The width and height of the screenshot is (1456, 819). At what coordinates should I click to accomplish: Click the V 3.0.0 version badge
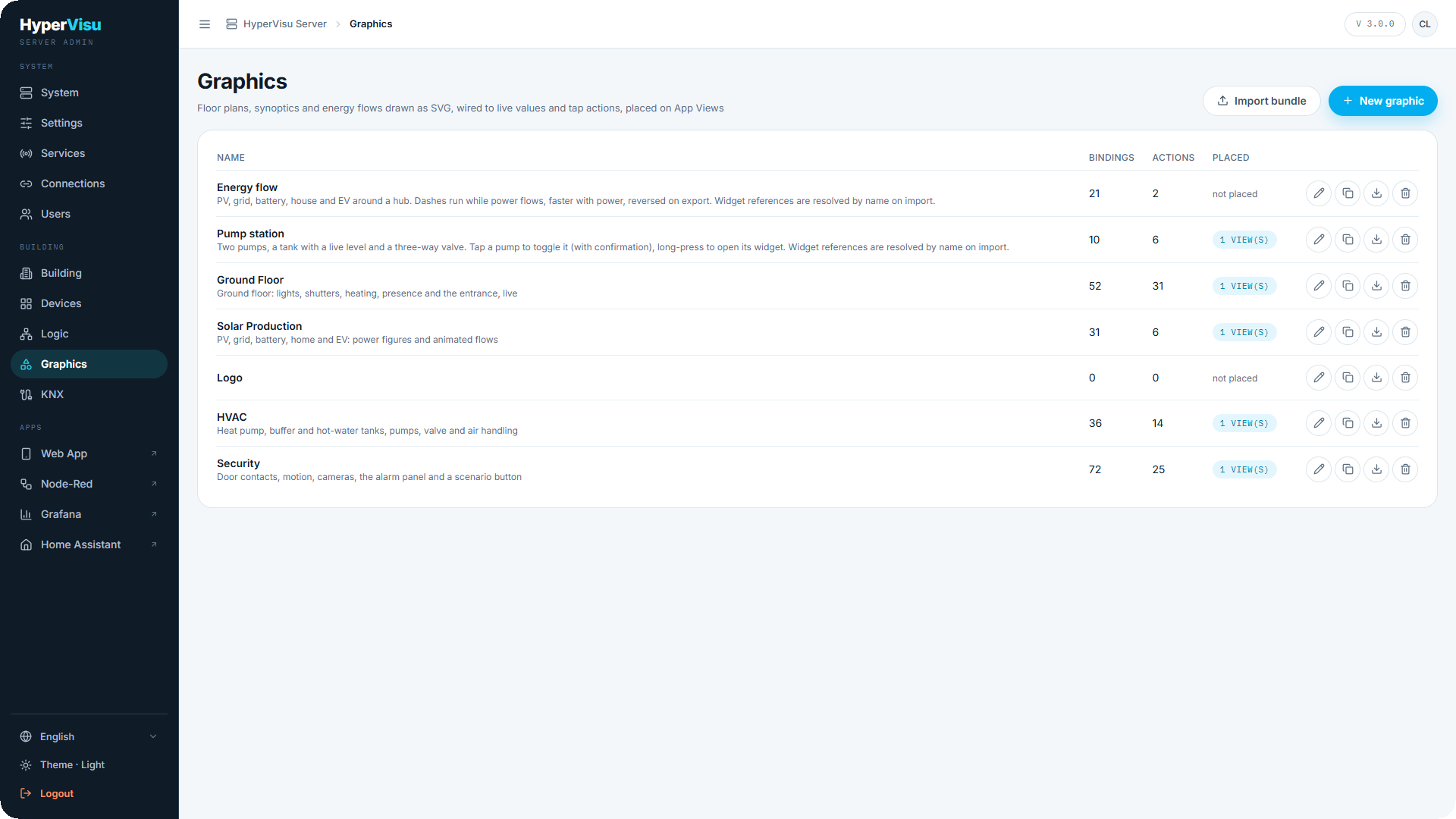1375,24
